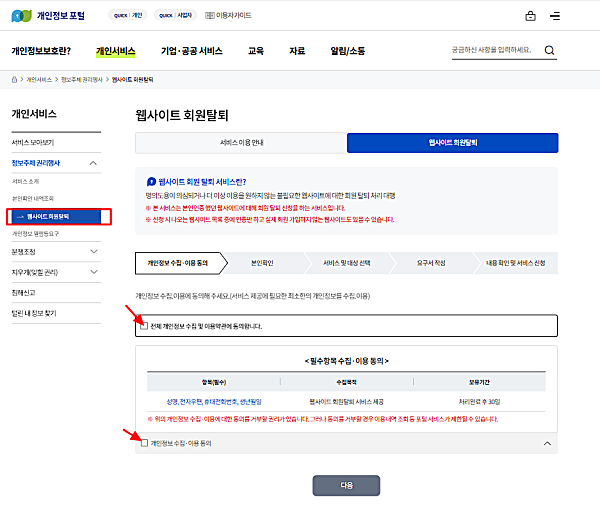
Task: Click the 웹사이트 회원탈퇴 page heading
Action: (182, 115)
